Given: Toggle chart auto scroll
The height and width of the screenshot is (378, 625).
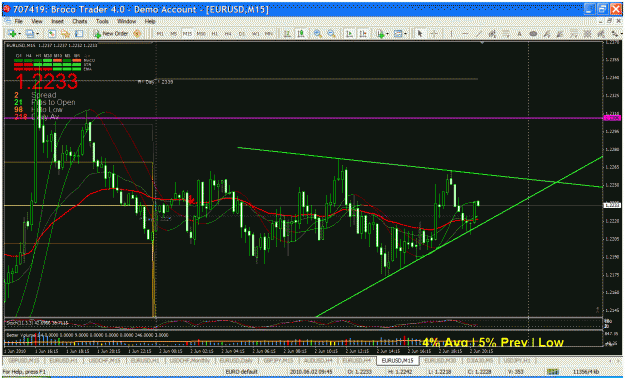Looking at the screenshot, I should pyautogui.click(x=349, y=34).
